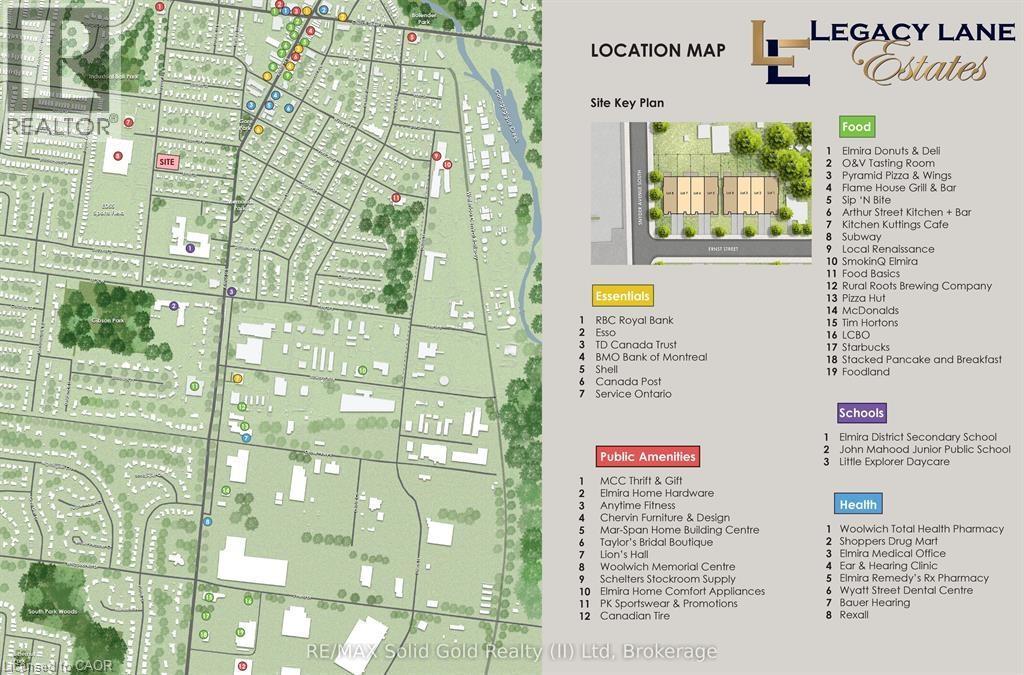Select the yellow Essentials category label

coord(622,296)
